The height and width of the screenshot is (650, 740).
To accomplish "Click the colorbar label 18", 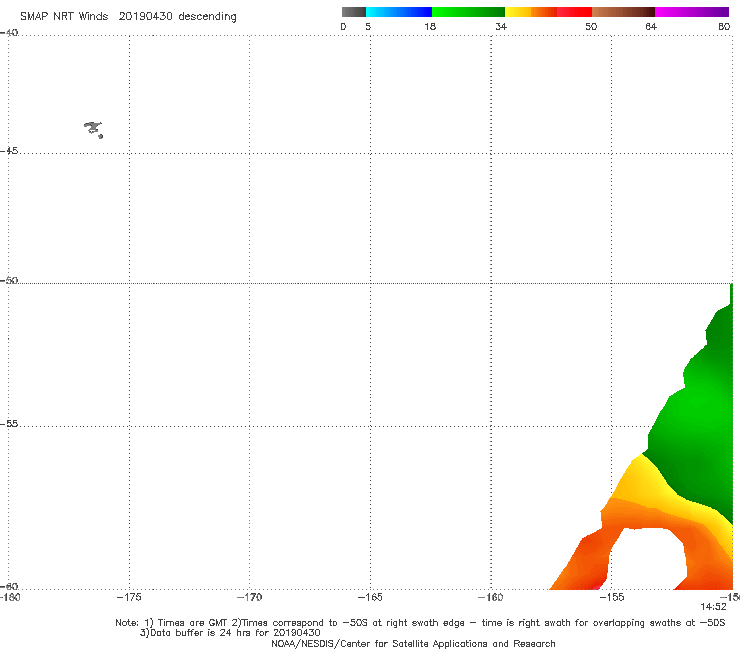I will (x=430, y=26).
